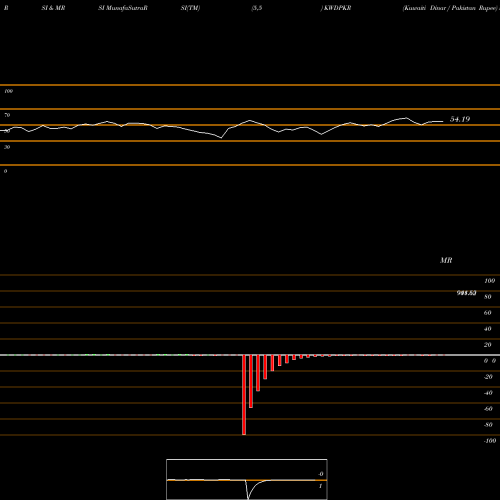Click the "SI & MR" header text
This screenshot has height=500, width=500.
(x=53, y=8)
